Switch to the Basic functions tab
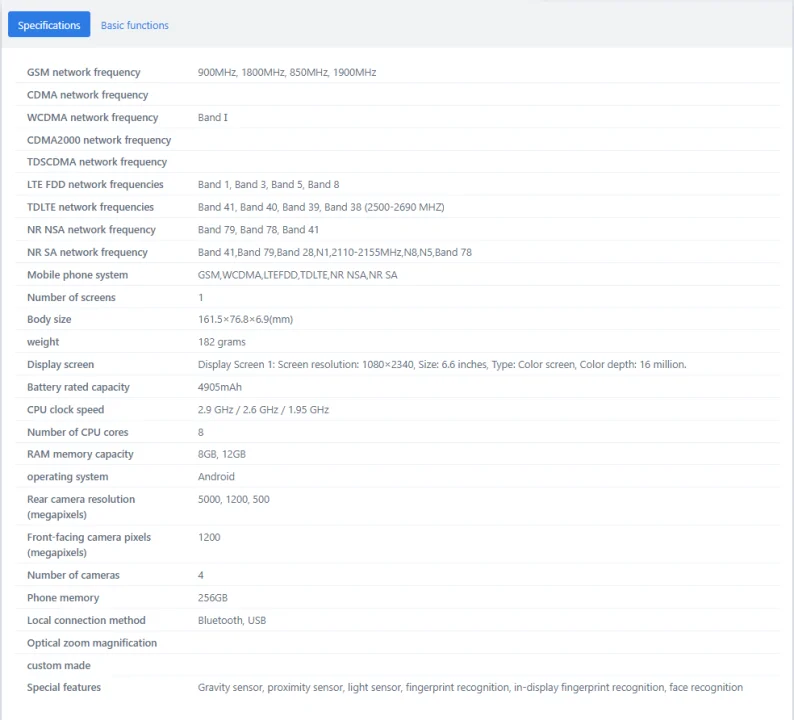Image resolution: width=794 pixels, height=720 pixels. (134, 25)
